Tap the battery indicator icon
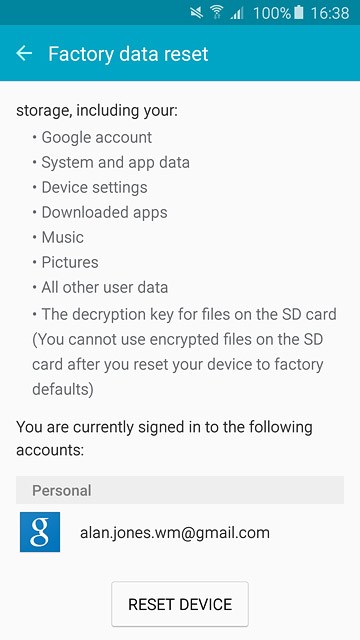This screenshot has width=360, height=640. (299, 13)
